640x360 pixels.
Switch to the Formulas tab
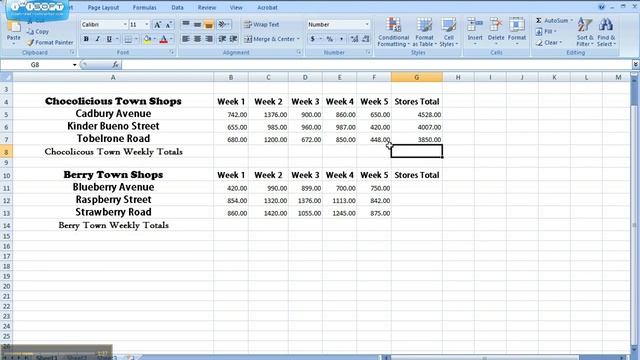point(144,7)
